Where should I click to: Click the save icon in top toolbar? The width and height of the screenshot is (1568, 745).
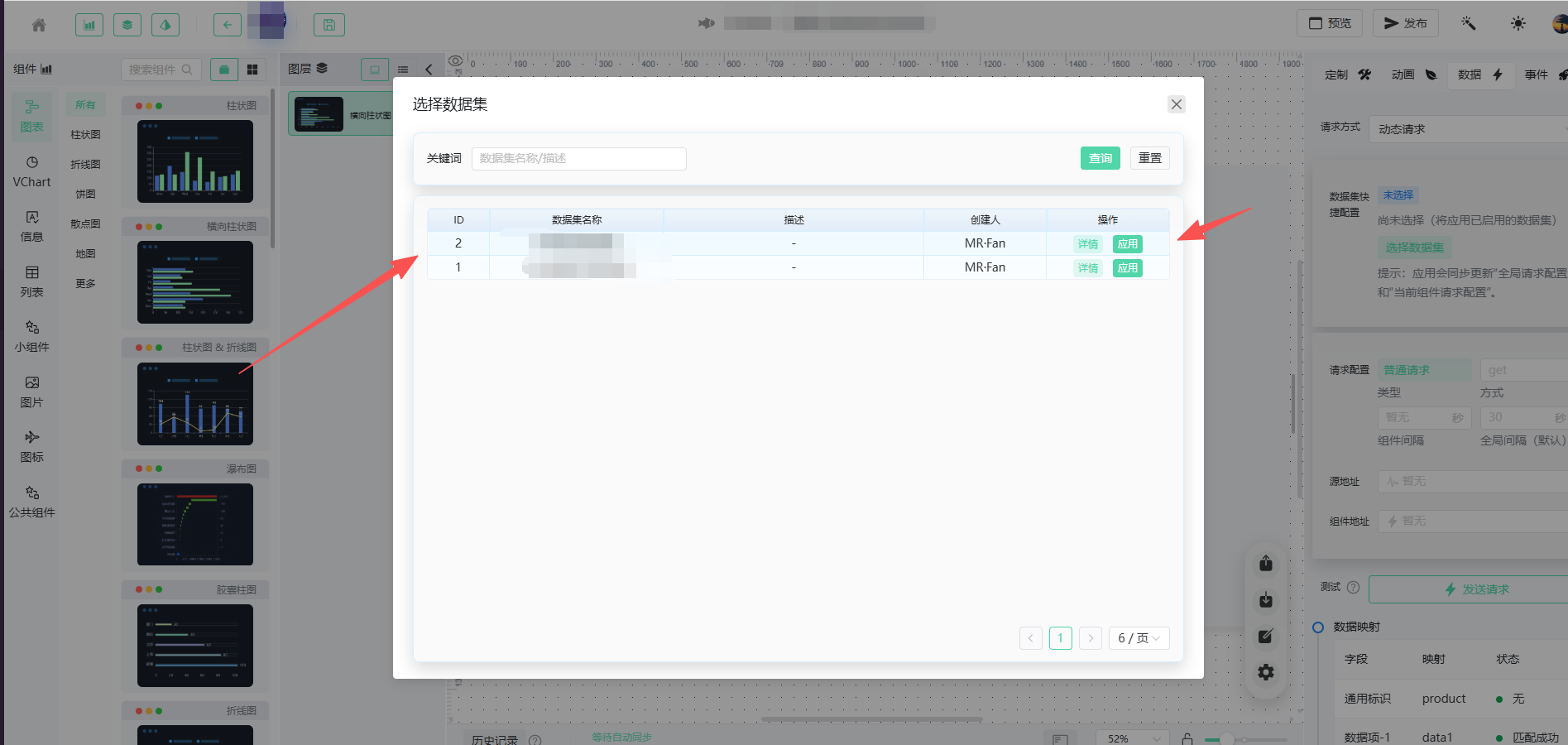pyautogui.click(x=328, y=25)
